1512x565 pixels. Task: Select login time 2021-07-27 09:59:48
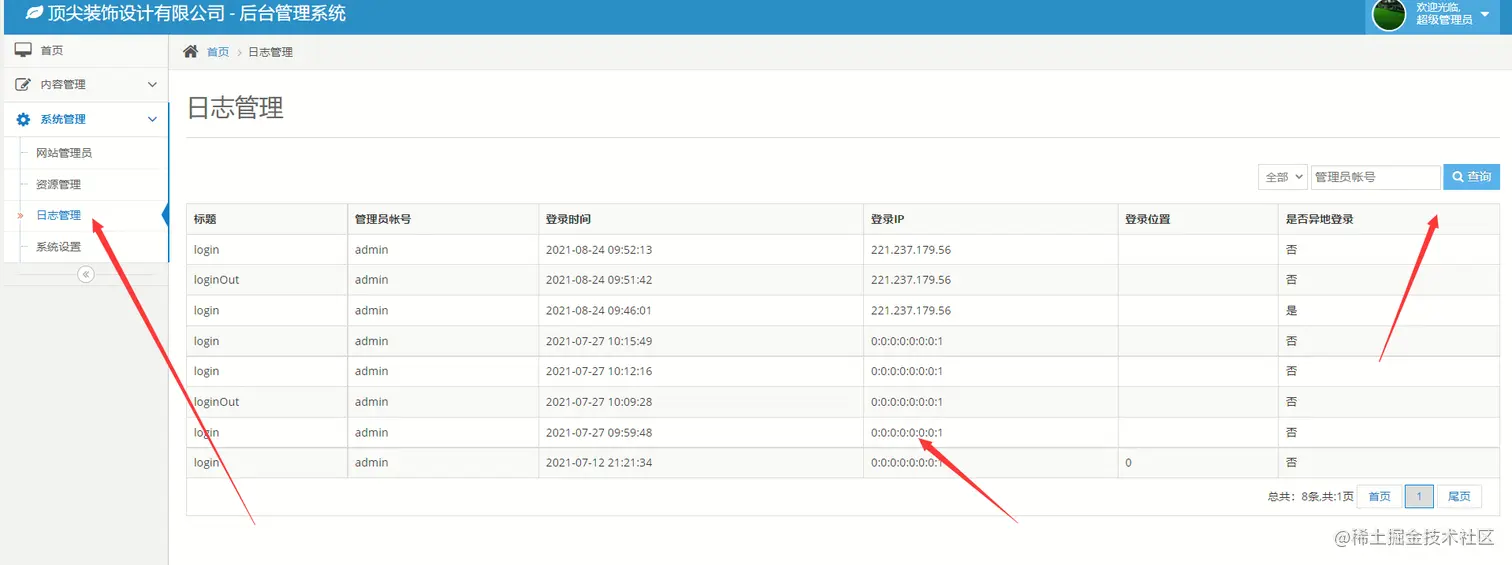(599, 433)
